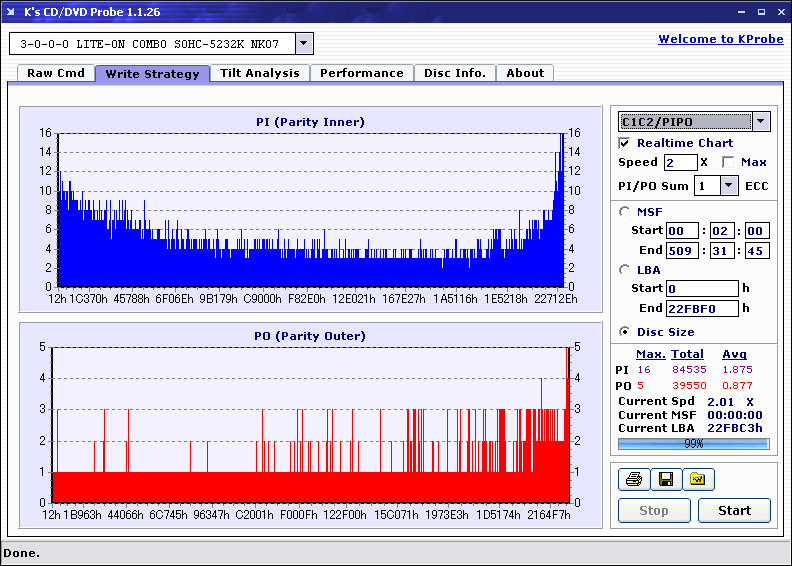This screenshot has height=566, width=792.
Task: Open the LITE-ON drive selector dropdown
Action: point(304,44)
